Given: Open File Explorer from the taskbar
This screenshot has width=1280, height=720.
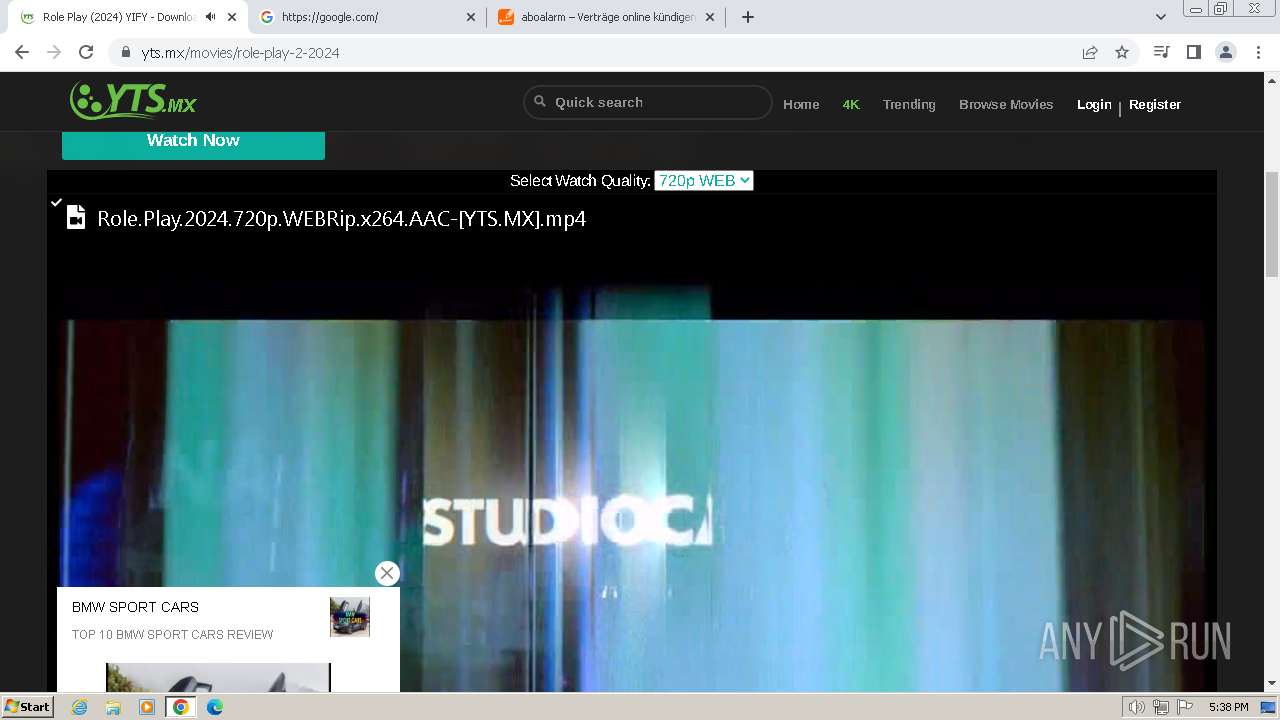Looking at the screenshot, I should coord(113,707).
